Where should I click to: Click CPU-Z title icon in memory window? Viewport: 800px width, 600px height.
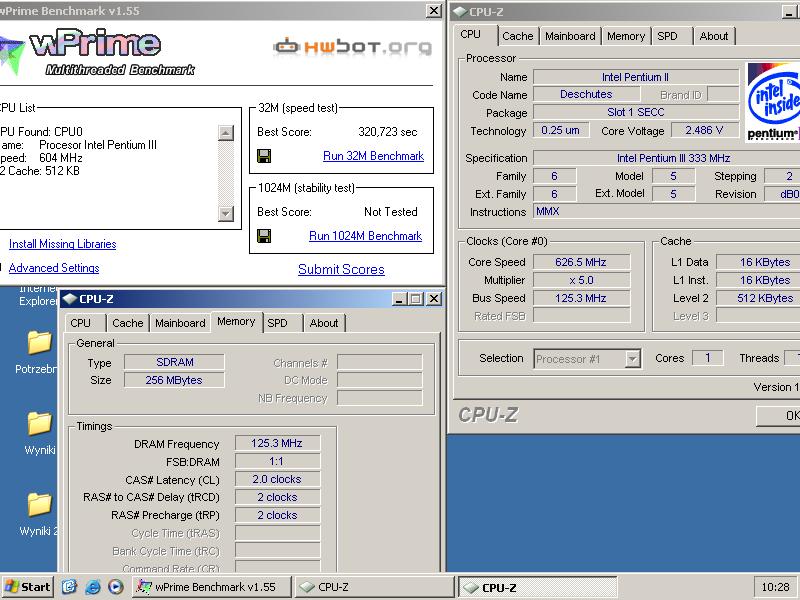69,299
